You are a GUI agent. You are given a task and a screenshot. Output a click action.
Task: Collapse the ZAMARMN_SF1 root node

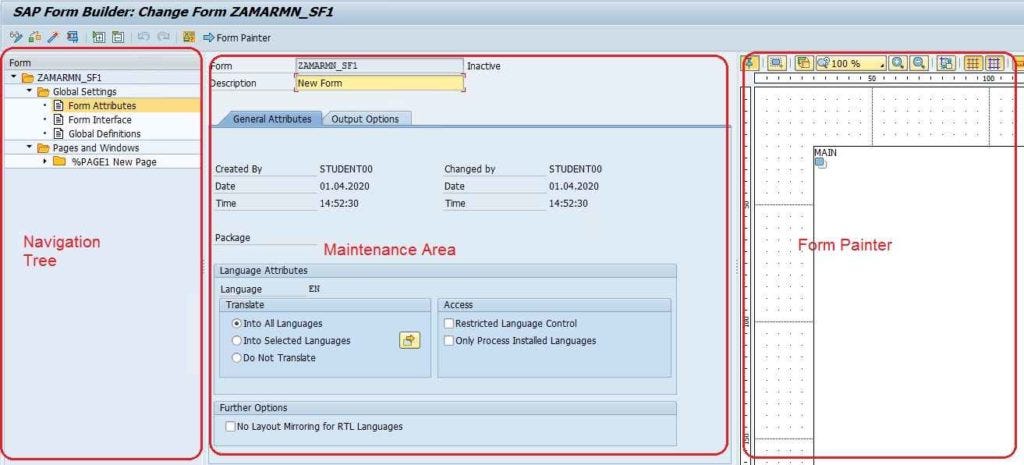[x=14, y=77]
